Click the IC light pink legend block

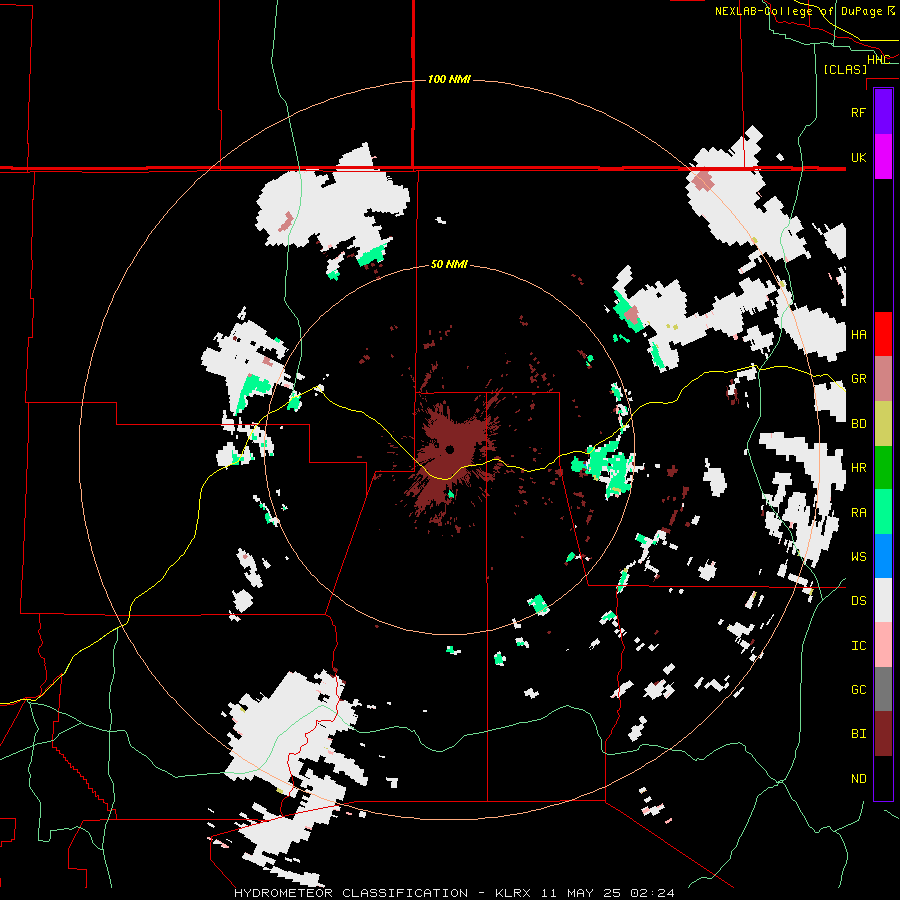point(883,645)
